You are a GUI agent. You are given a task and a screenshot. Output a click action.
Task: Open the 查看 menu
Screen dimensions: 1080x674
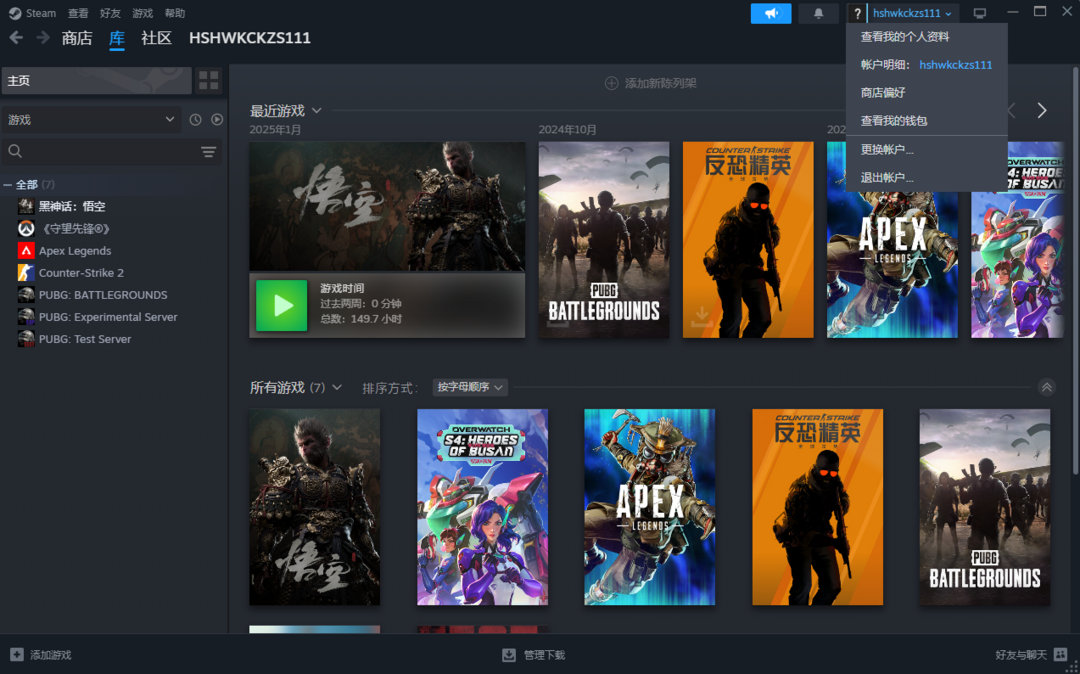click(x=78, y=13)
